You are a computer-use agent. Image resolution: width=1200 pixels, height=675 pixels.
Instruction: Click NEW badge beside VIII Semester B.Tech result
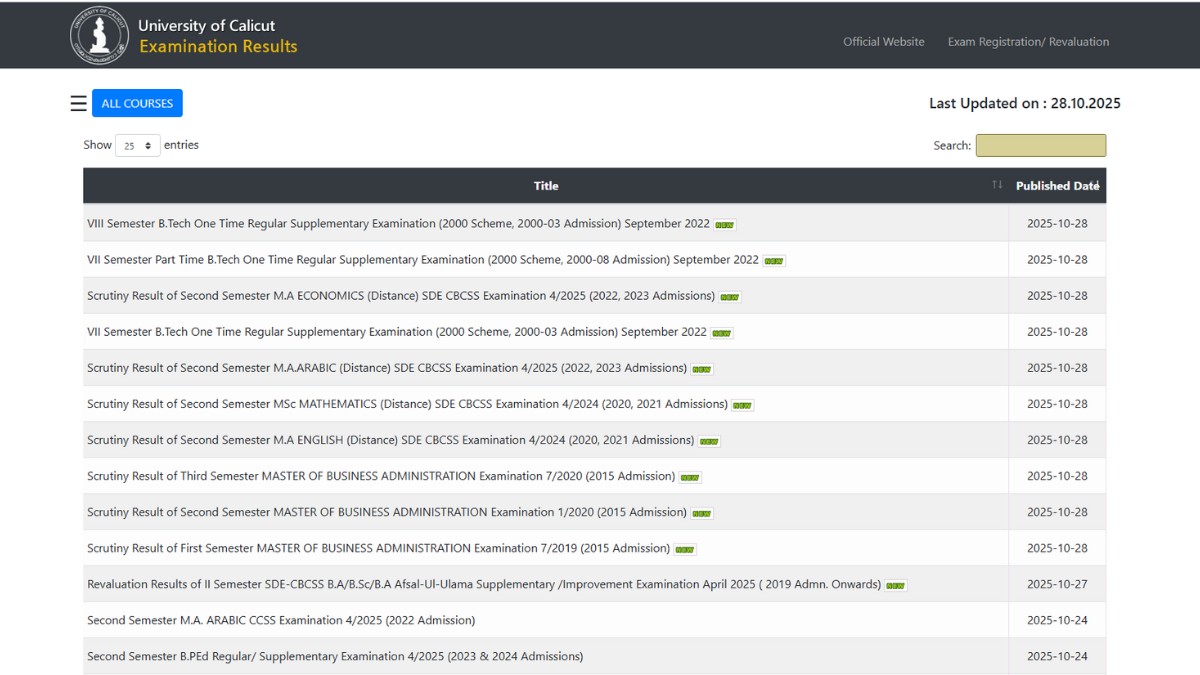click(725, 225)
